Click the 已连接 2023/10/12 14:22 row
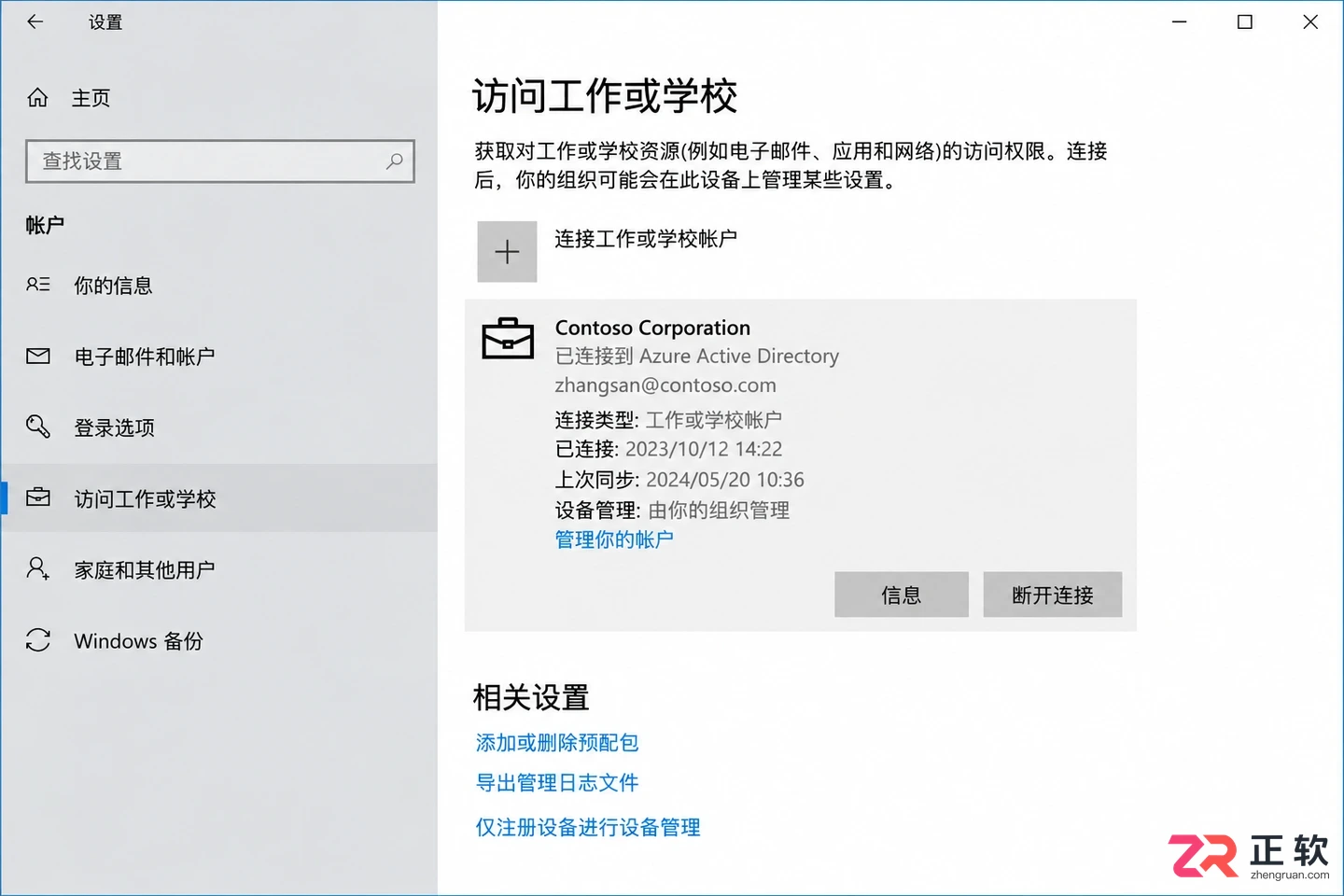This screenshot has height=896, width=1344. (668, 449)
